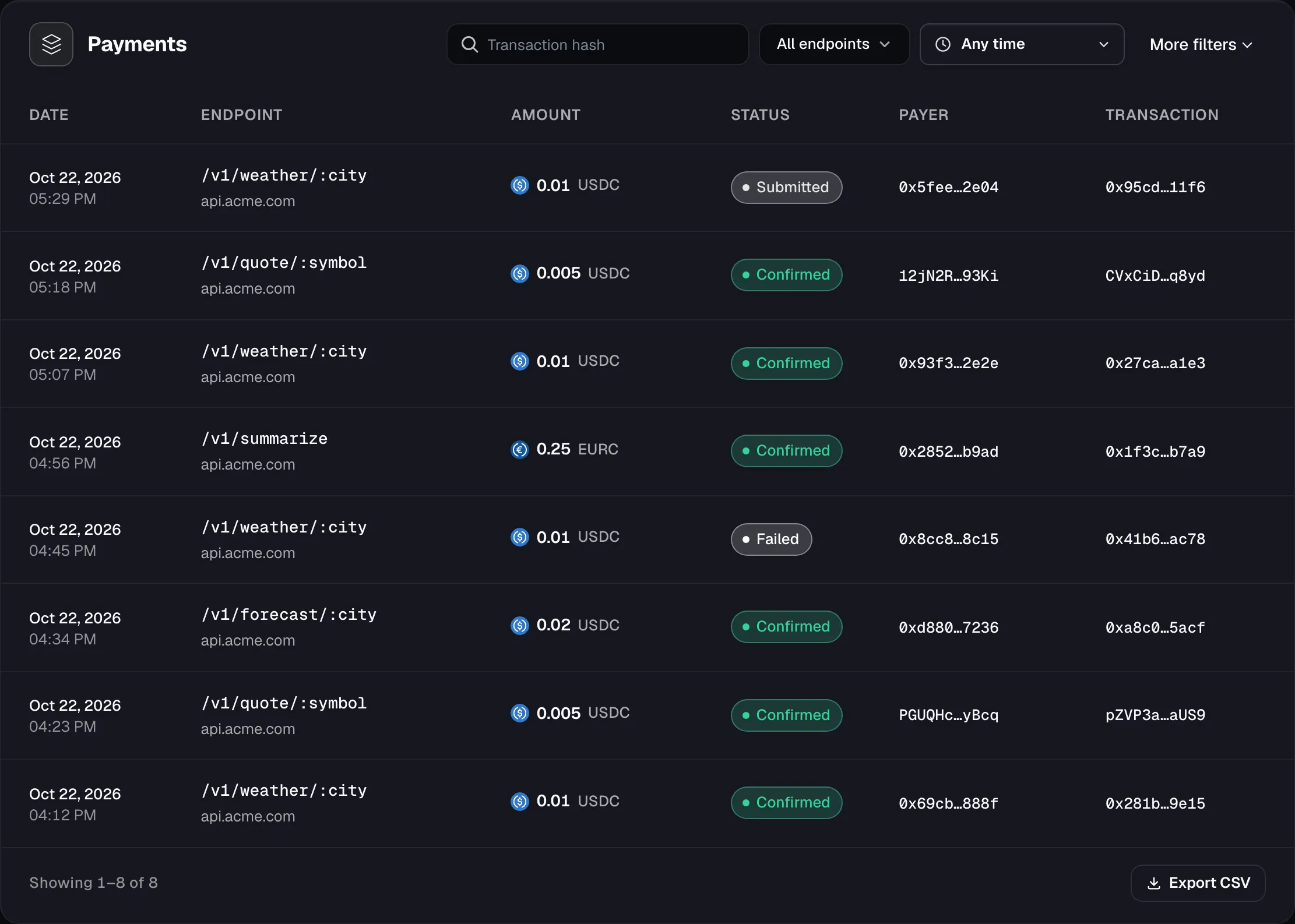Viewport: 1295px width, 924px height.
Task: Click USDC coin icon in 04:45 PM row
Action: click(x=519, y=537)
